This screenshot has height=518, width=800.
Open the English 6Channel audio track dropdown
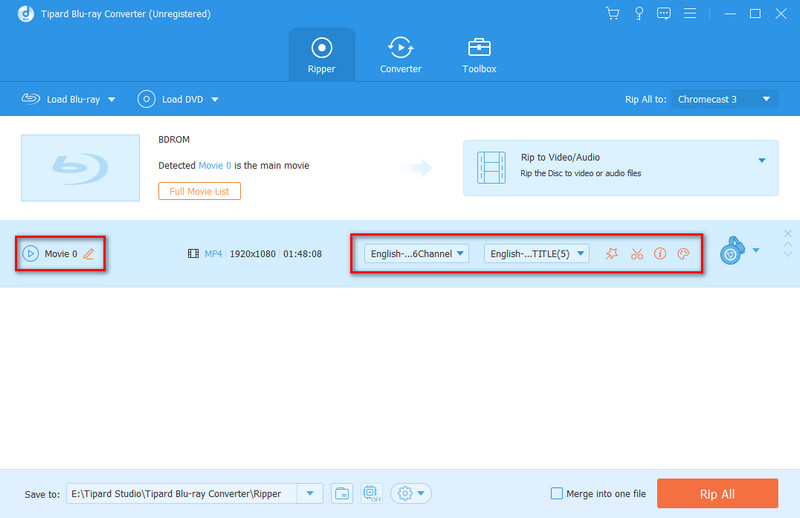click(x=417, y=254)
